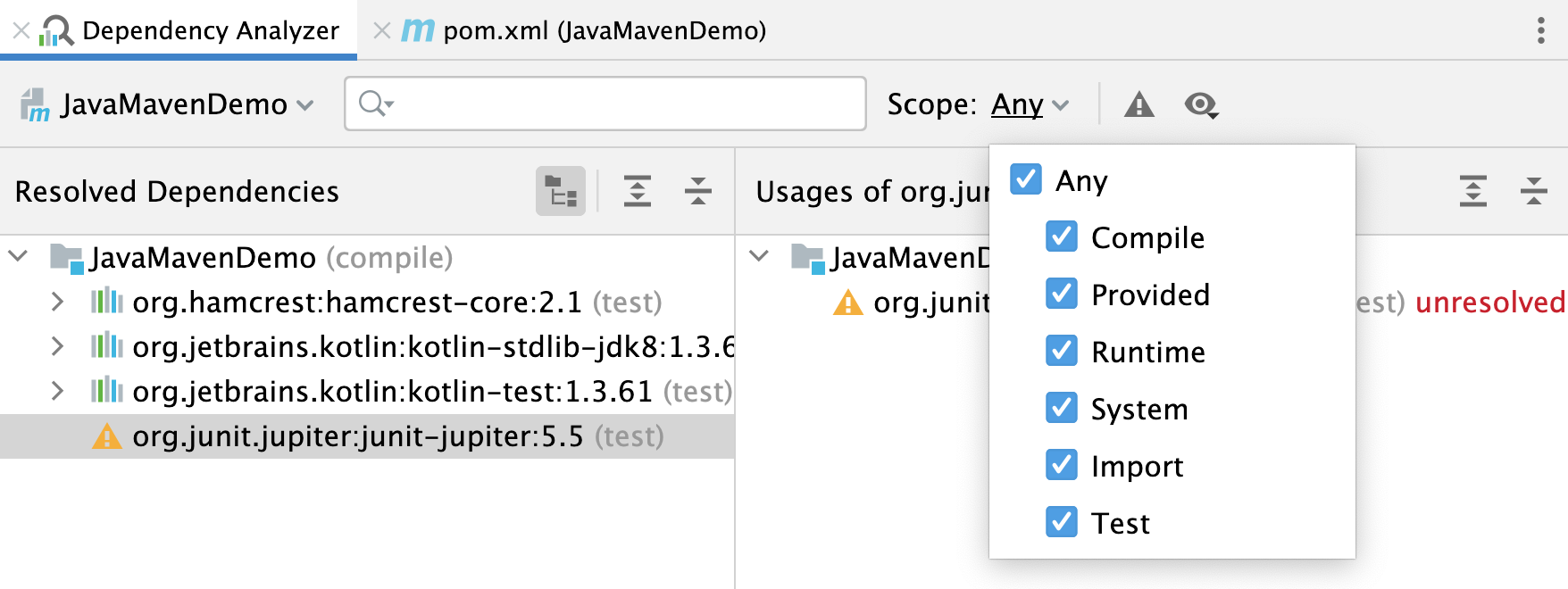Click the hamcrest-core library icon
The image size is (1568, 589).
[x=107, y=302]
